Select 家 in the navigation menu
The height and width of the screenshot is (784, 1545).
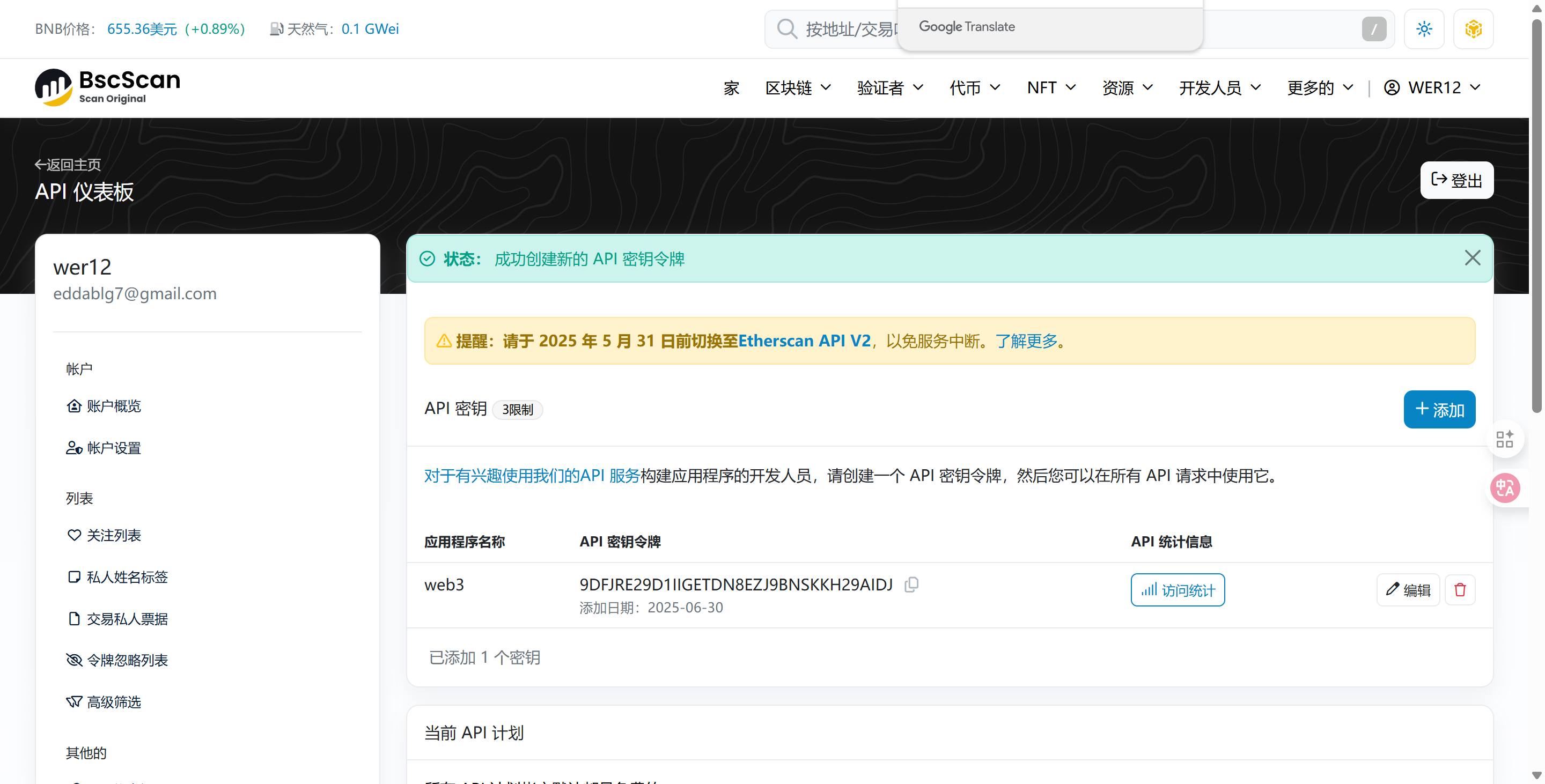coord(731,87)
